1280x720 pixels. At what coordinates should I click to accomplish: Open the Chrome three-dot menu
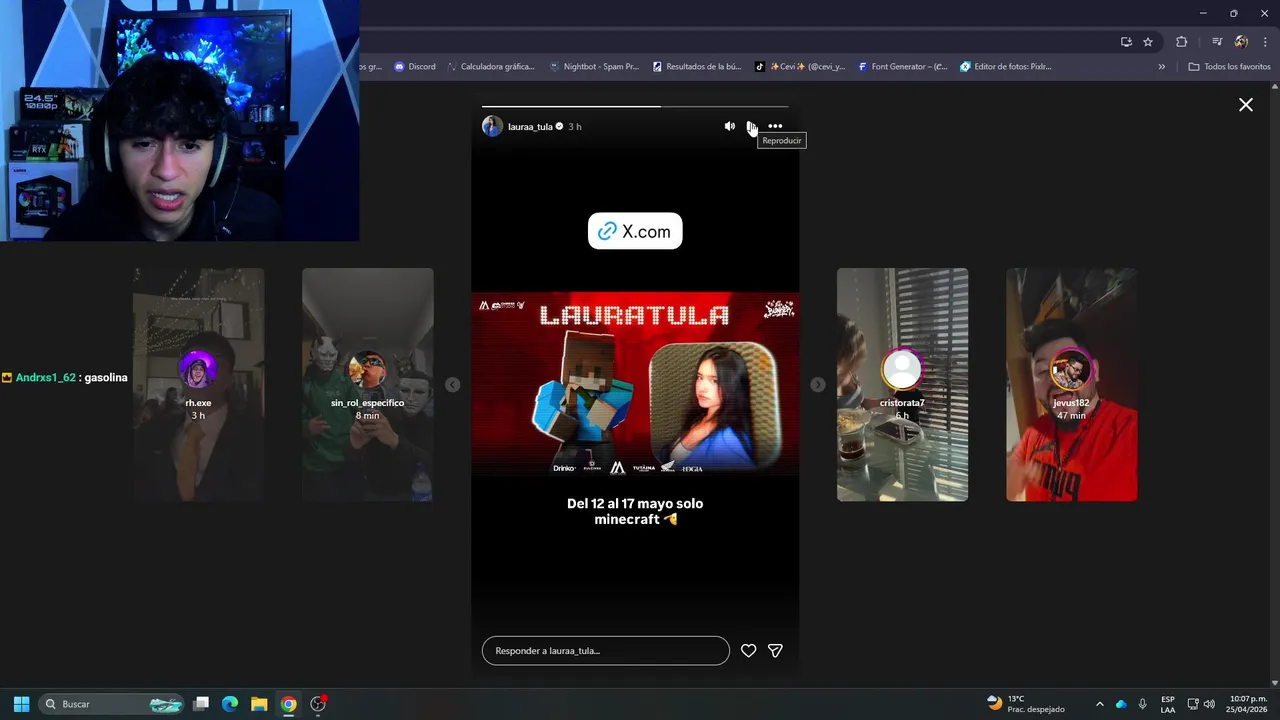[x=1265, y=42]
